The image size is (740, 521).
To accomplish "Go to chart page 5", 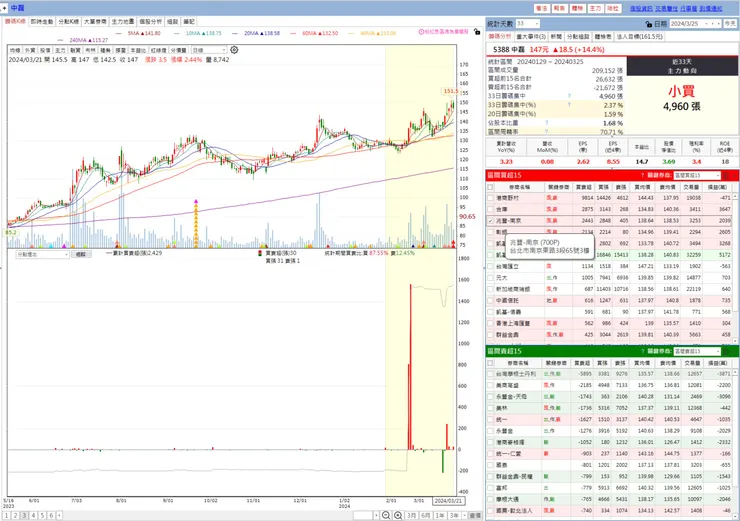I will pos(42,516).
